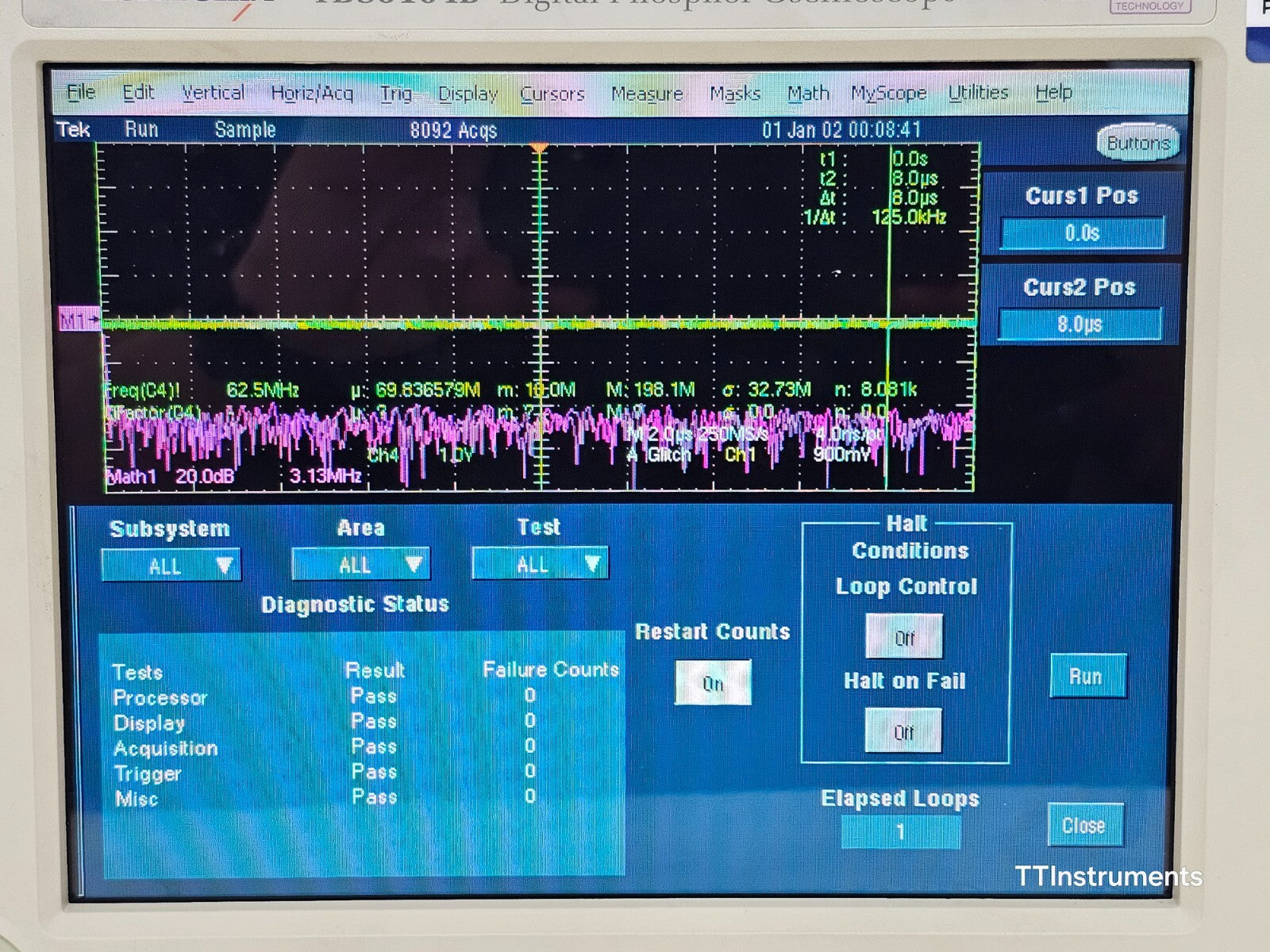
Task: Open the Utilities menu
Action: tap(979, 92)
